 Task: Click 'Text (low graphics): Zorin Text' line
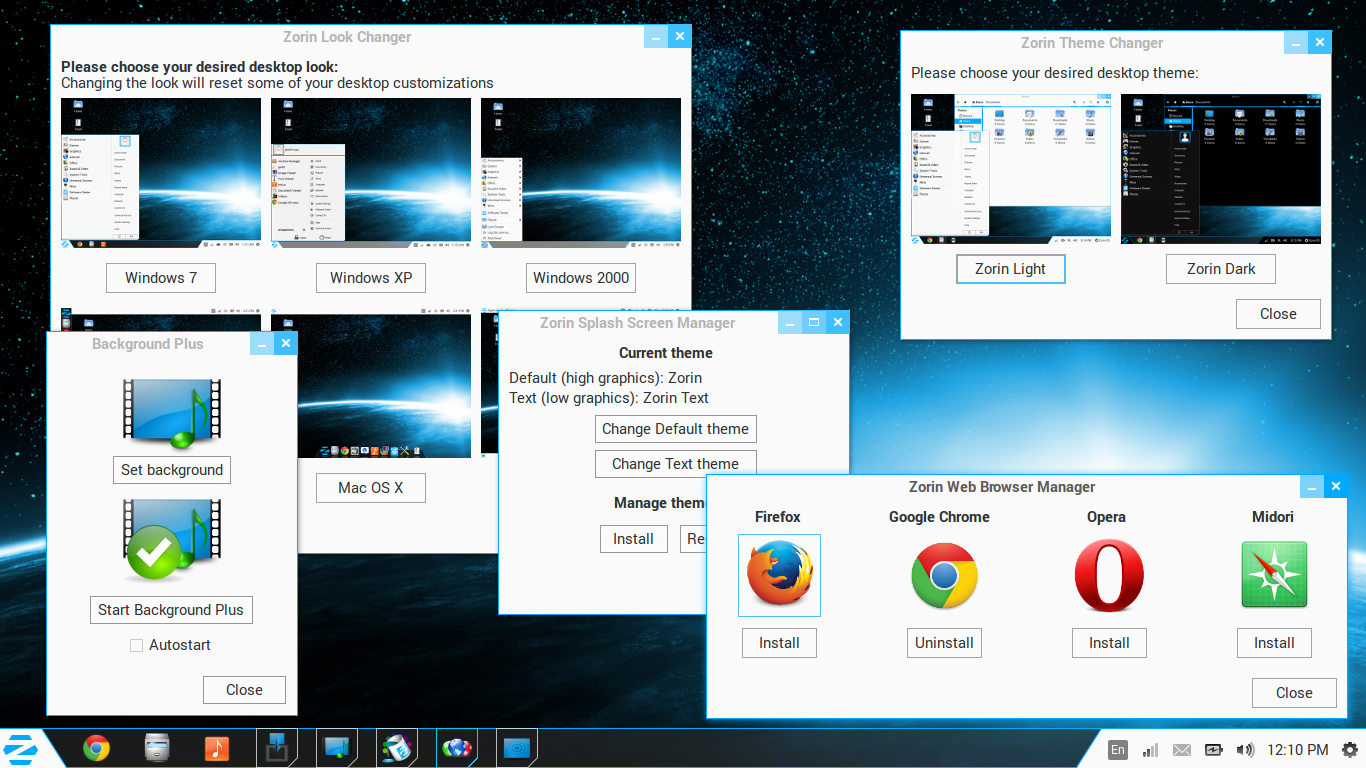click(609, 398)
